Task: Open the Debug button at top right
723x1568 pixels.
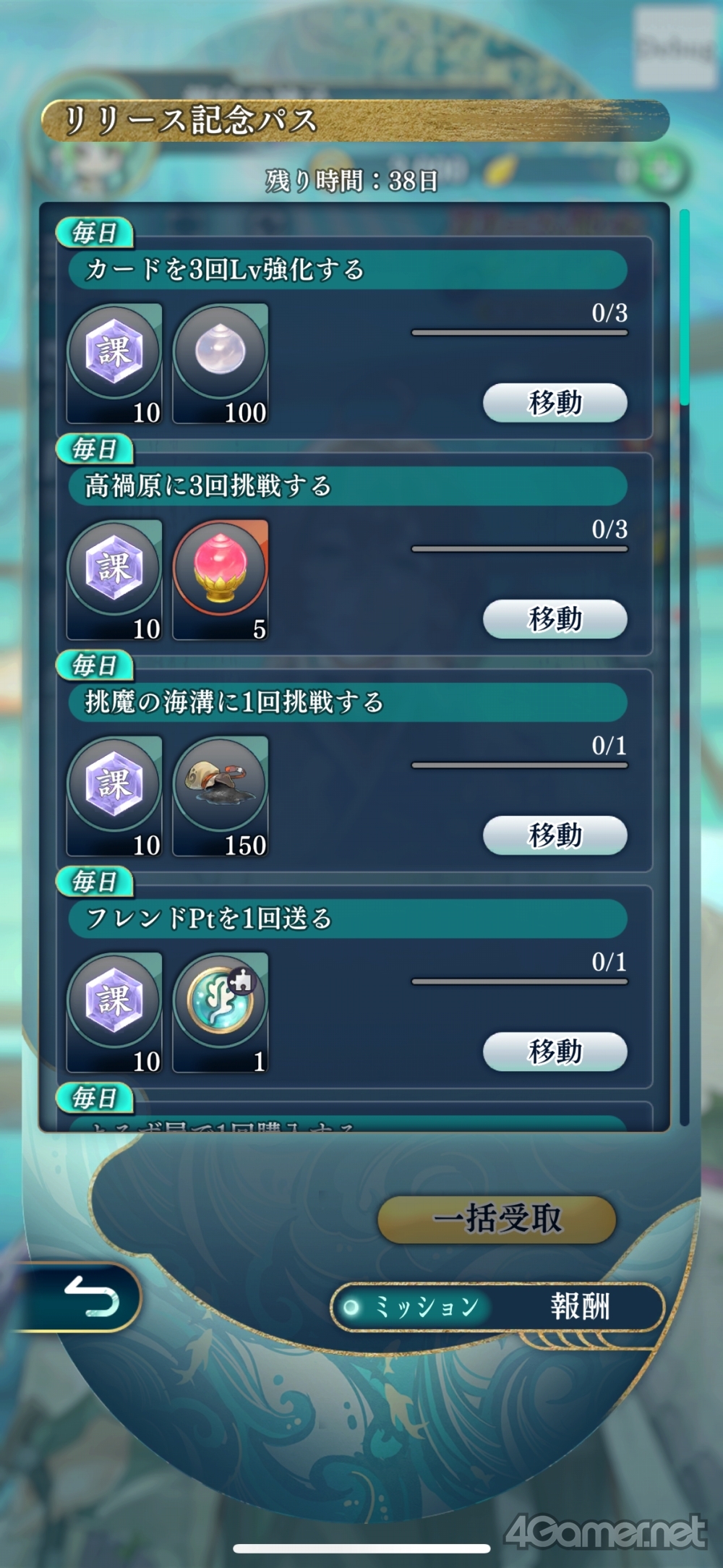Action: tap(675, 48)
